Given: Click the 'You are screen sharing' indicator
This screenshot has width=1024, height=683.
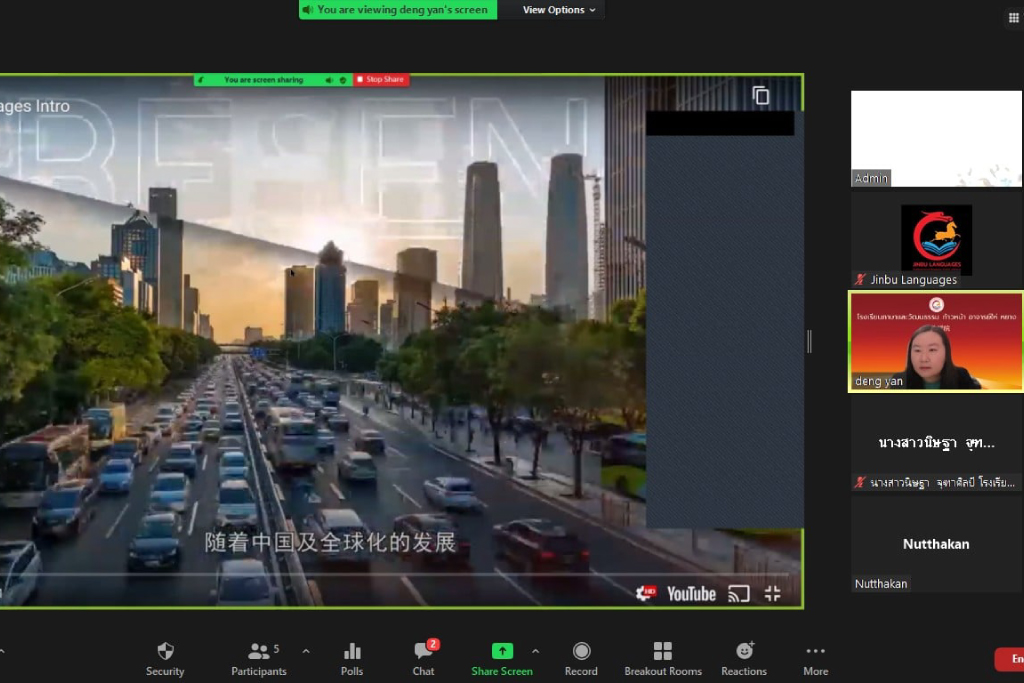Looking at the screenshot, I should pos(264,80).
